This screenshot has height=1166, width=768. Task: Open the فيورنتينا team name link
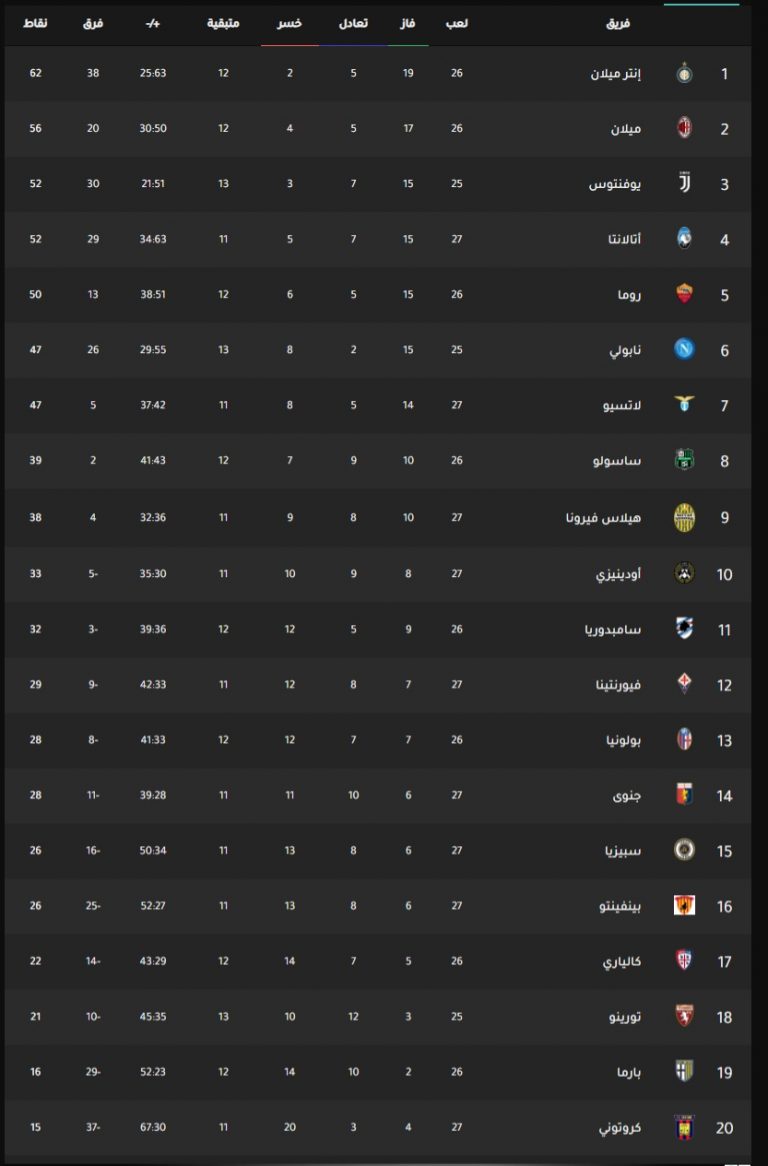[x=618, y=685]
